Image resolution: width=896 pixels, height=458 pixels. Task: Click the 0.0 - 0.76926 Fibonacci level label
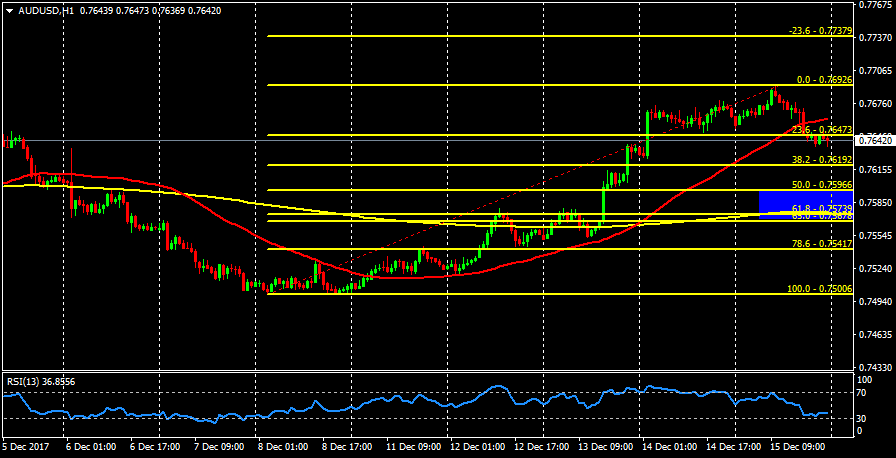[x=823, y=79]
